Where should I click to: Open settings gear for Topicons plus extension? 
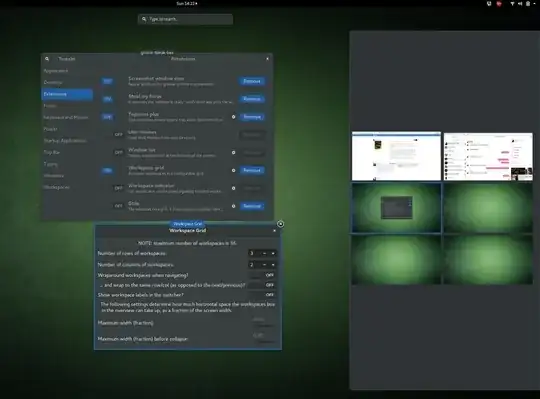pos(233,117)
